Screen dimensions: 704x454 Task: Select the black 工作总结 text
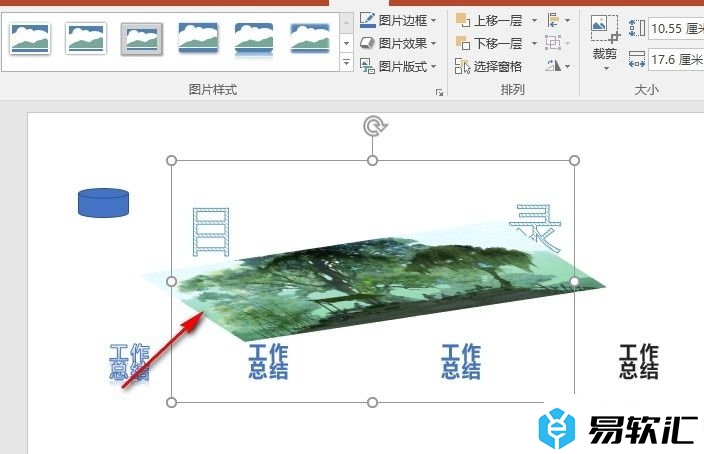click(639, 361)
